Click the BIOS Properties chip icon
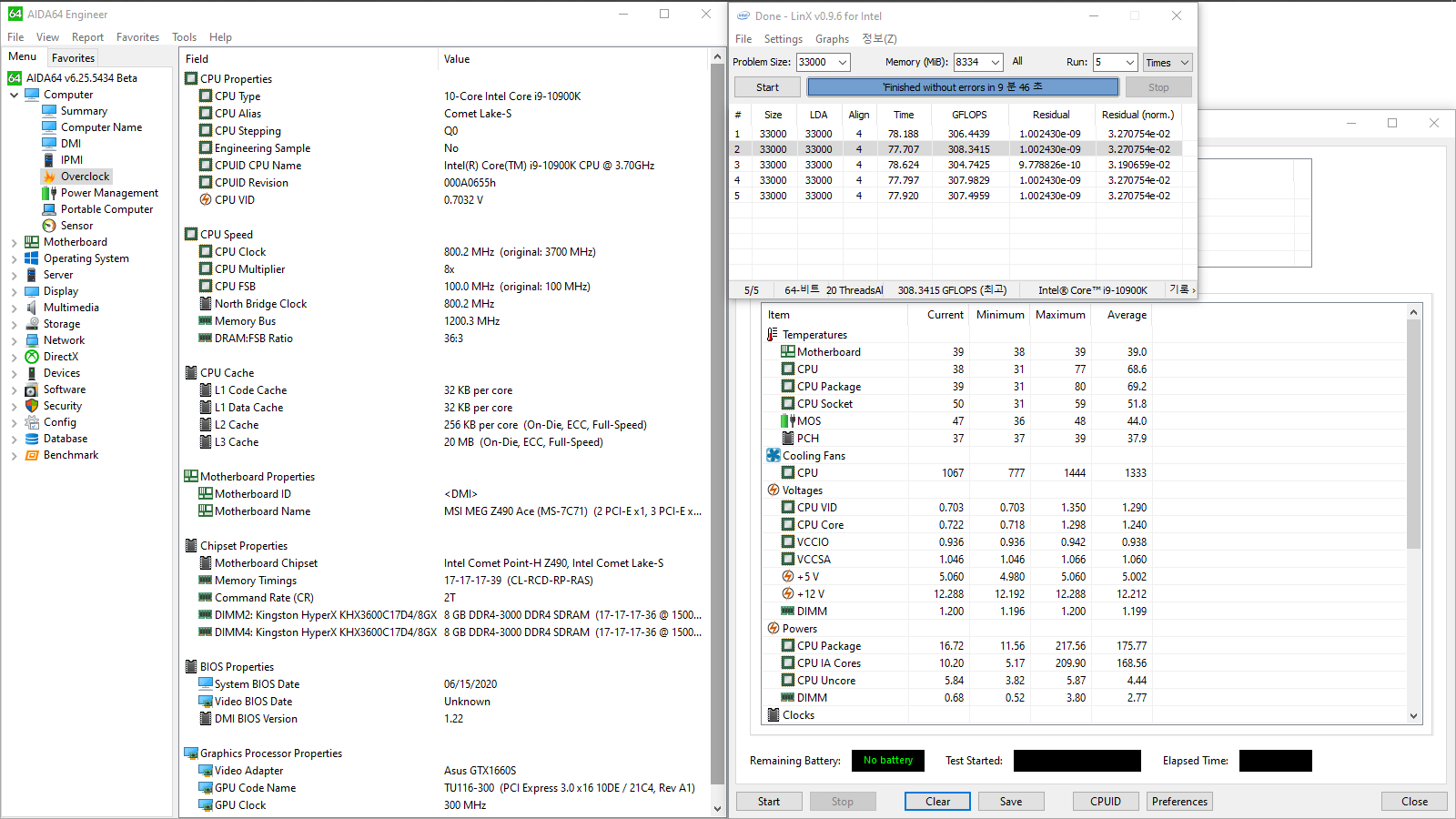1456x819 pixels. pyautogui.click(x=191, y=667)
